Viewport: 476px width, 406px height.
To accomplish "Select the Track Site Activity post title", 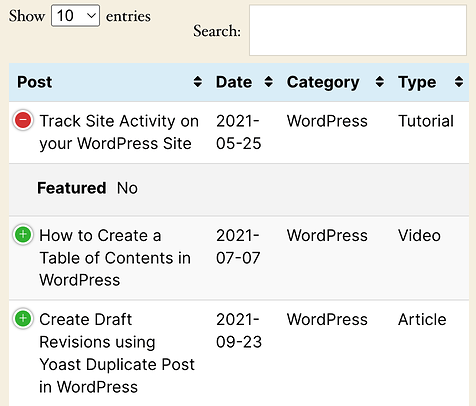I will pos(119,132).
